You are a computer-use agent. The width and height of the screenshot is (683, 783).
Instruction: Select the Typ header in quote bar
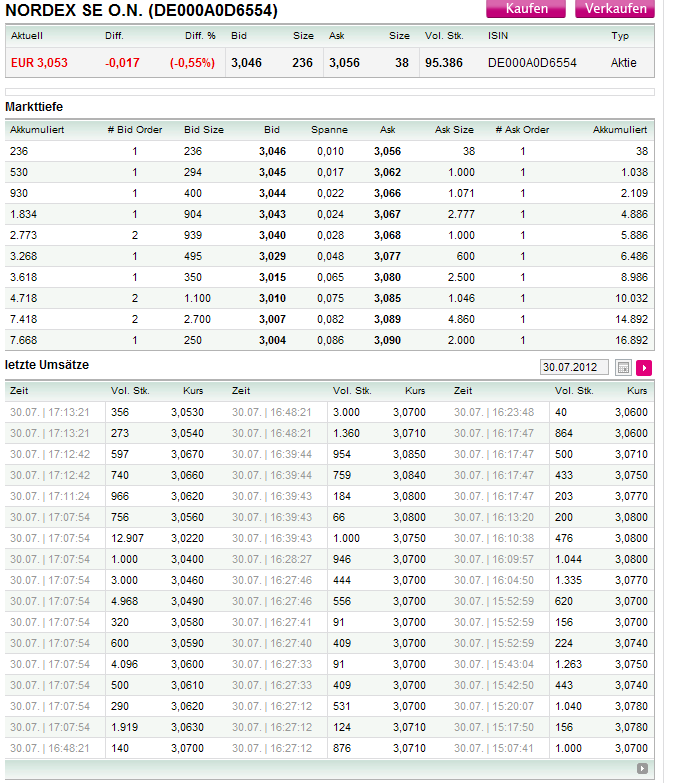tap(620, 36)
